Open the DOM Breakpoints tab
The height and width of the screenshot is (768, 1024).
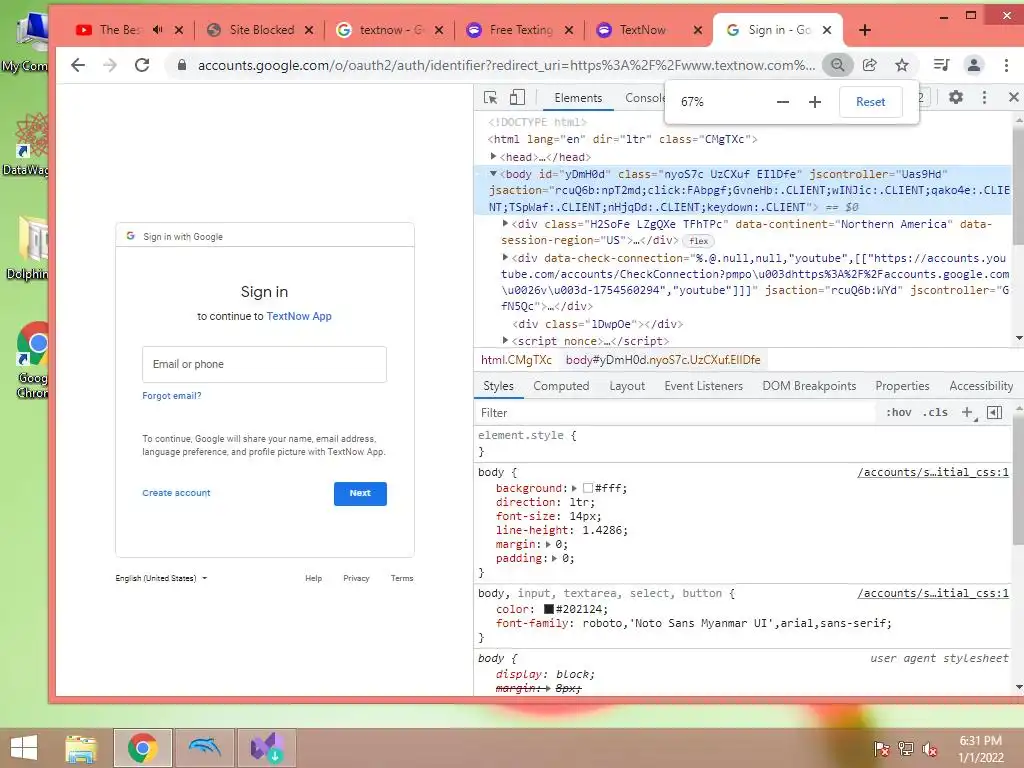click(809, 386)
